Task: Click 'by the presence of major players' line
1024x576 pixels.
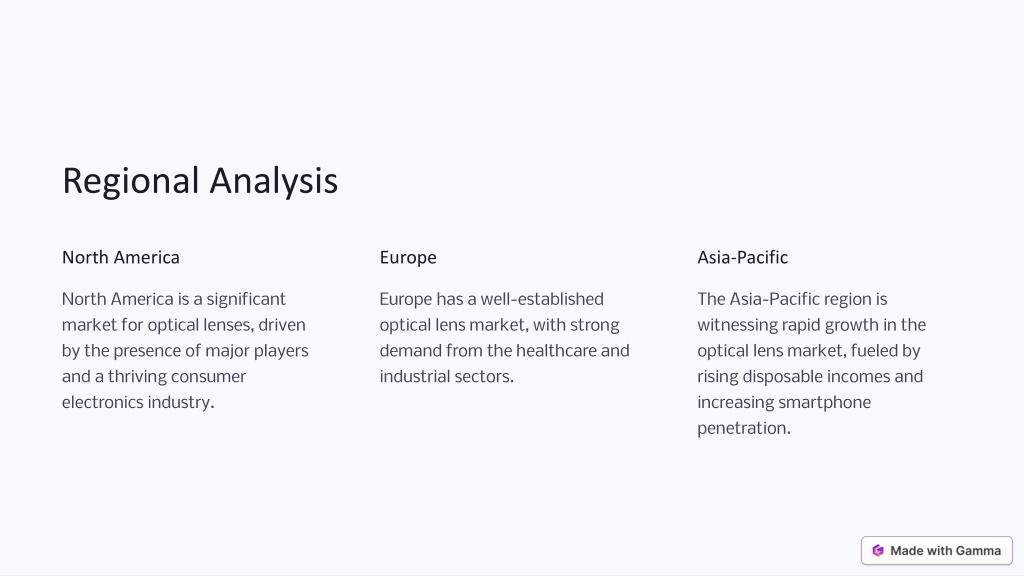Action: (x=185, y=351)
